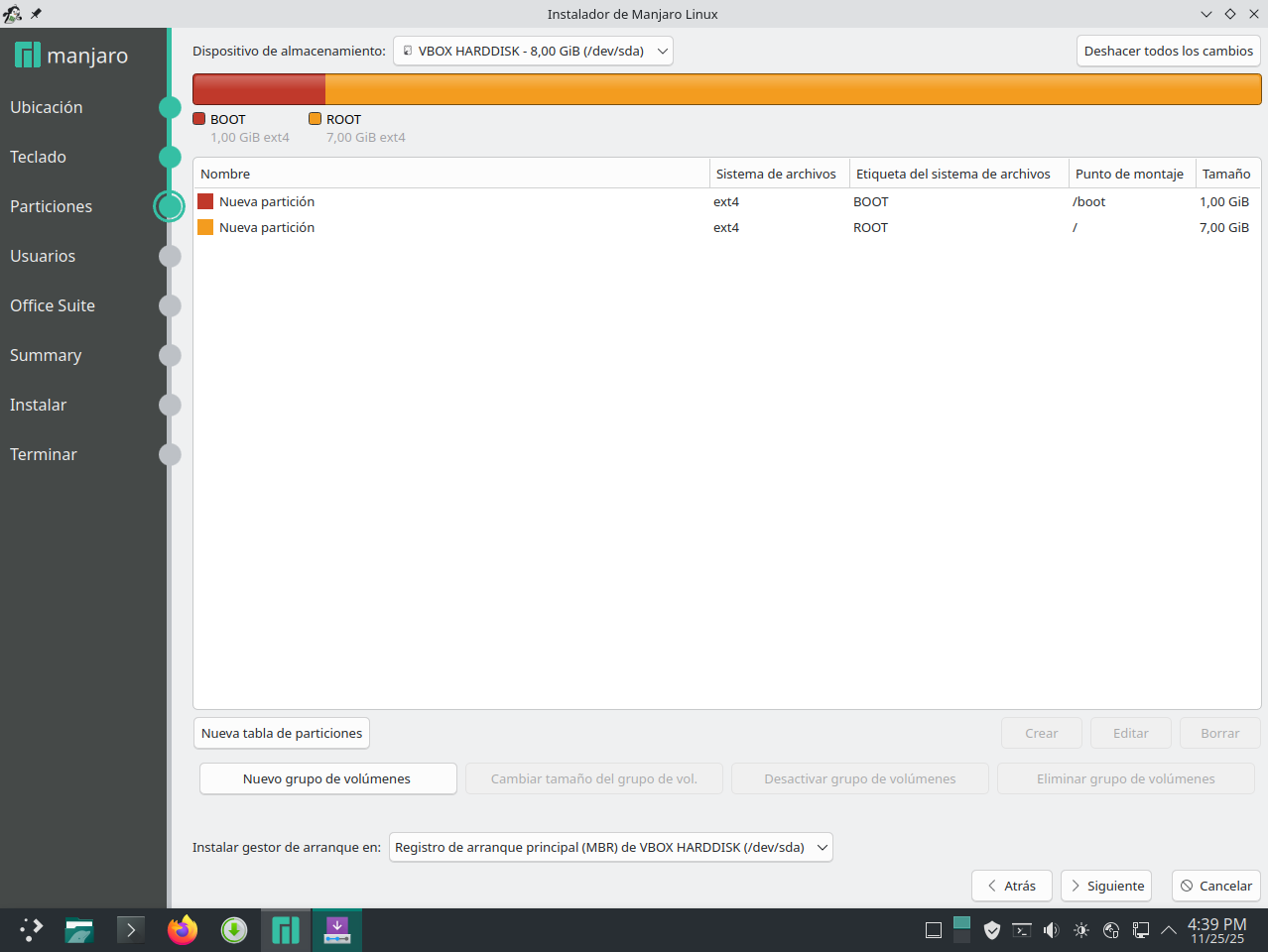
Task: Click the red BOOT segment in partition bar
Action: (259, 89)
